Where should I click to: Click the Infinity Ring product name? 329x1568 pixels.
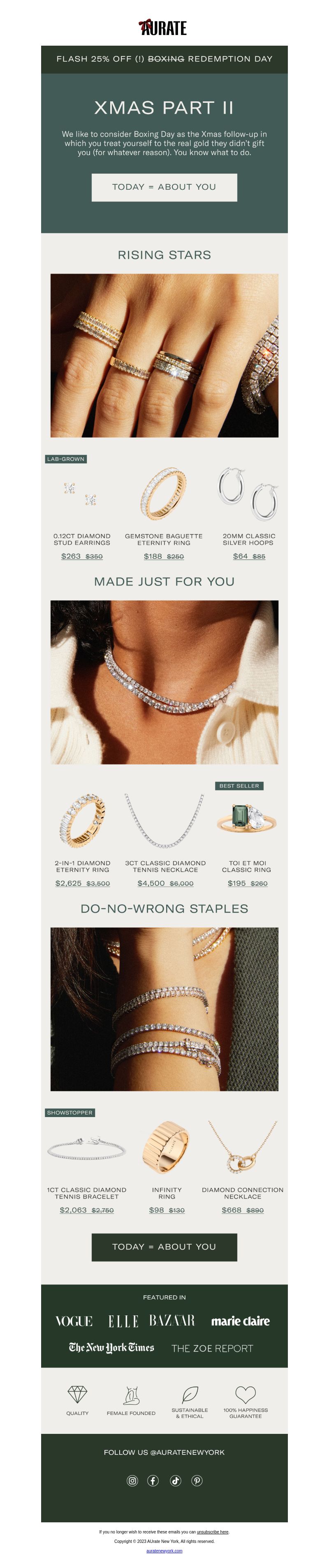[167, 1192]
